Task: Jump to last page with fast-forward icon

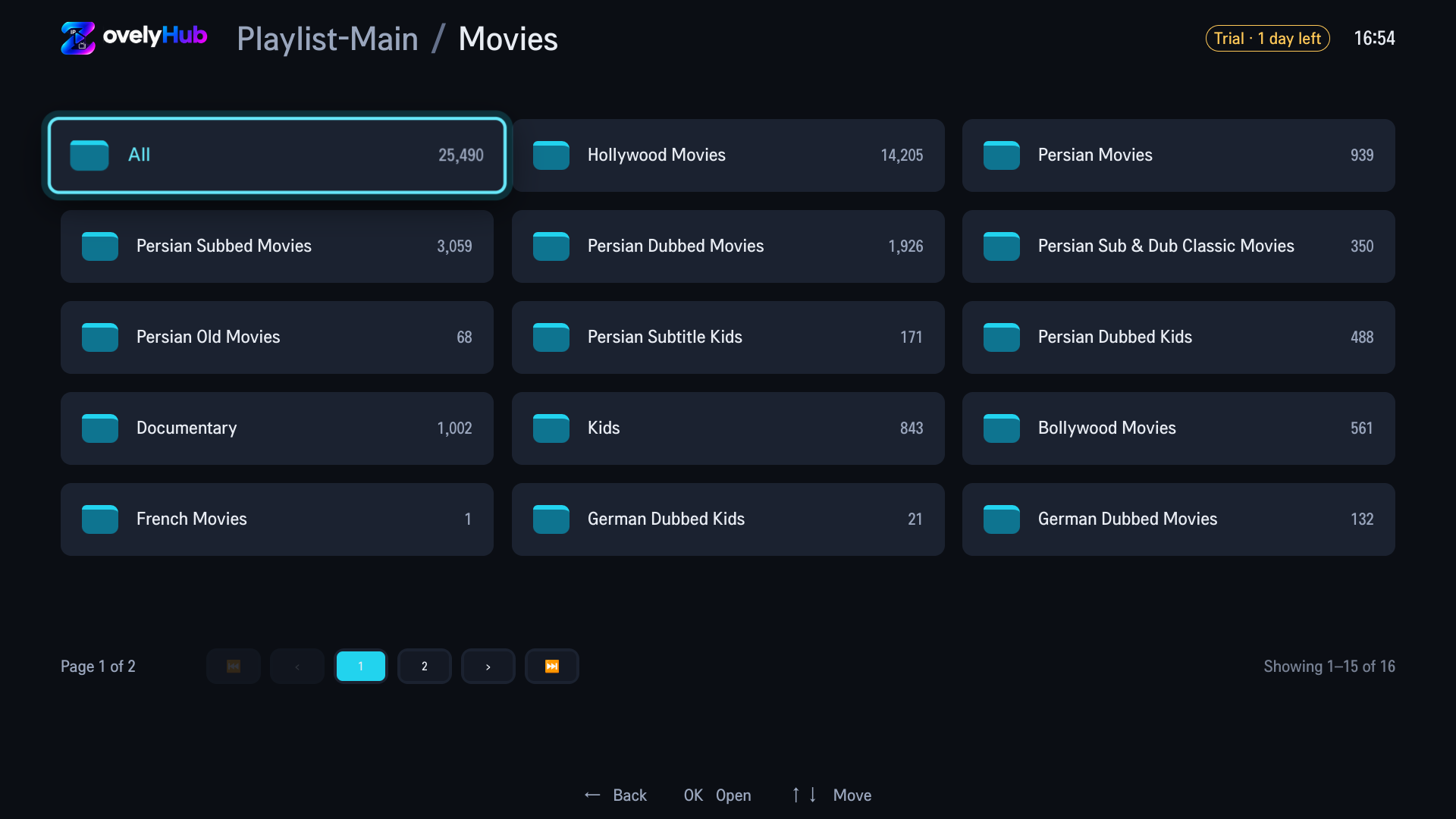Action: [552, 667]
